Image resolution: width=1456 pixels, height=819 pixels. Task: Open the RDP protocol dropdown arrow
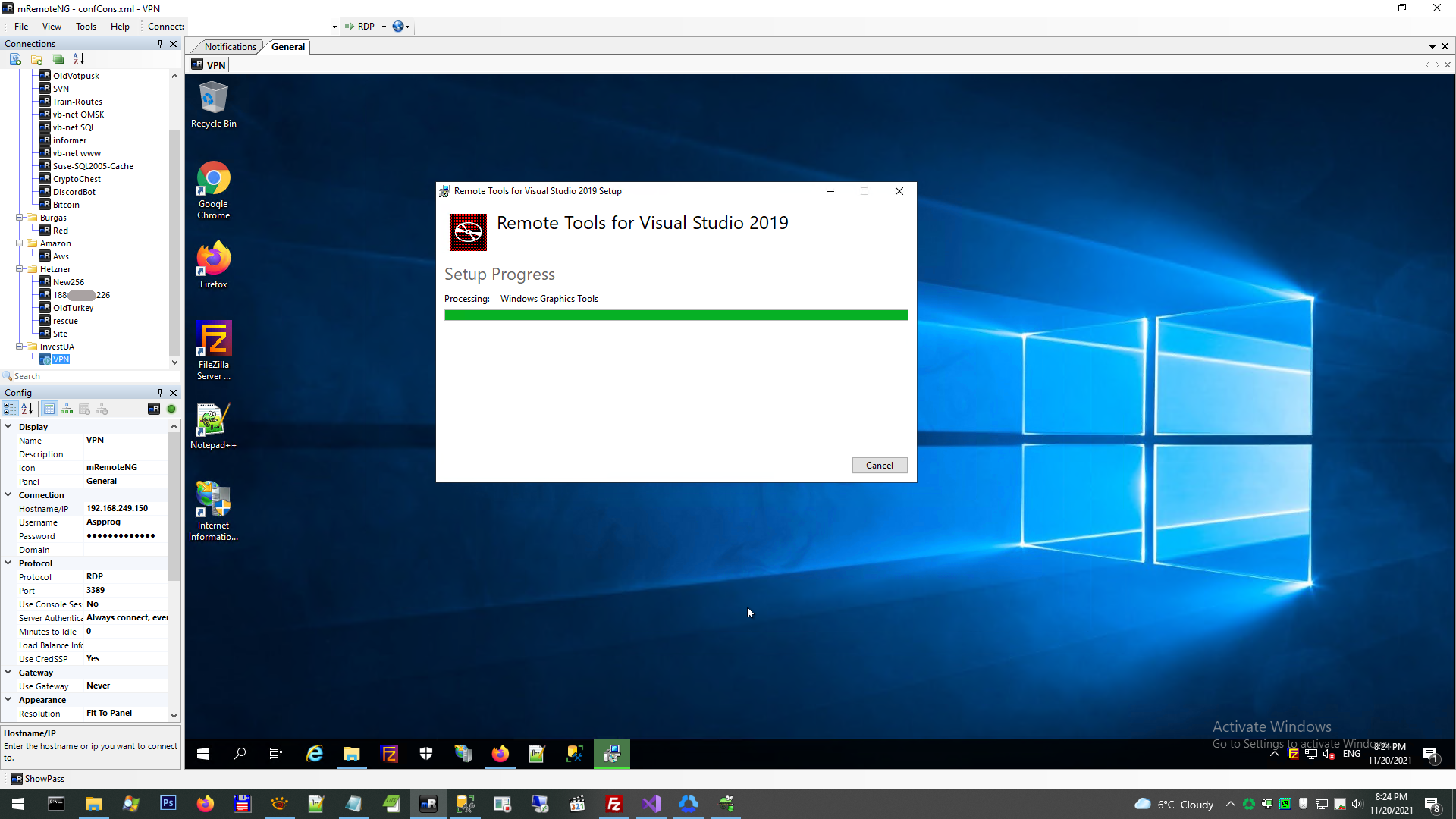[384, 27]
